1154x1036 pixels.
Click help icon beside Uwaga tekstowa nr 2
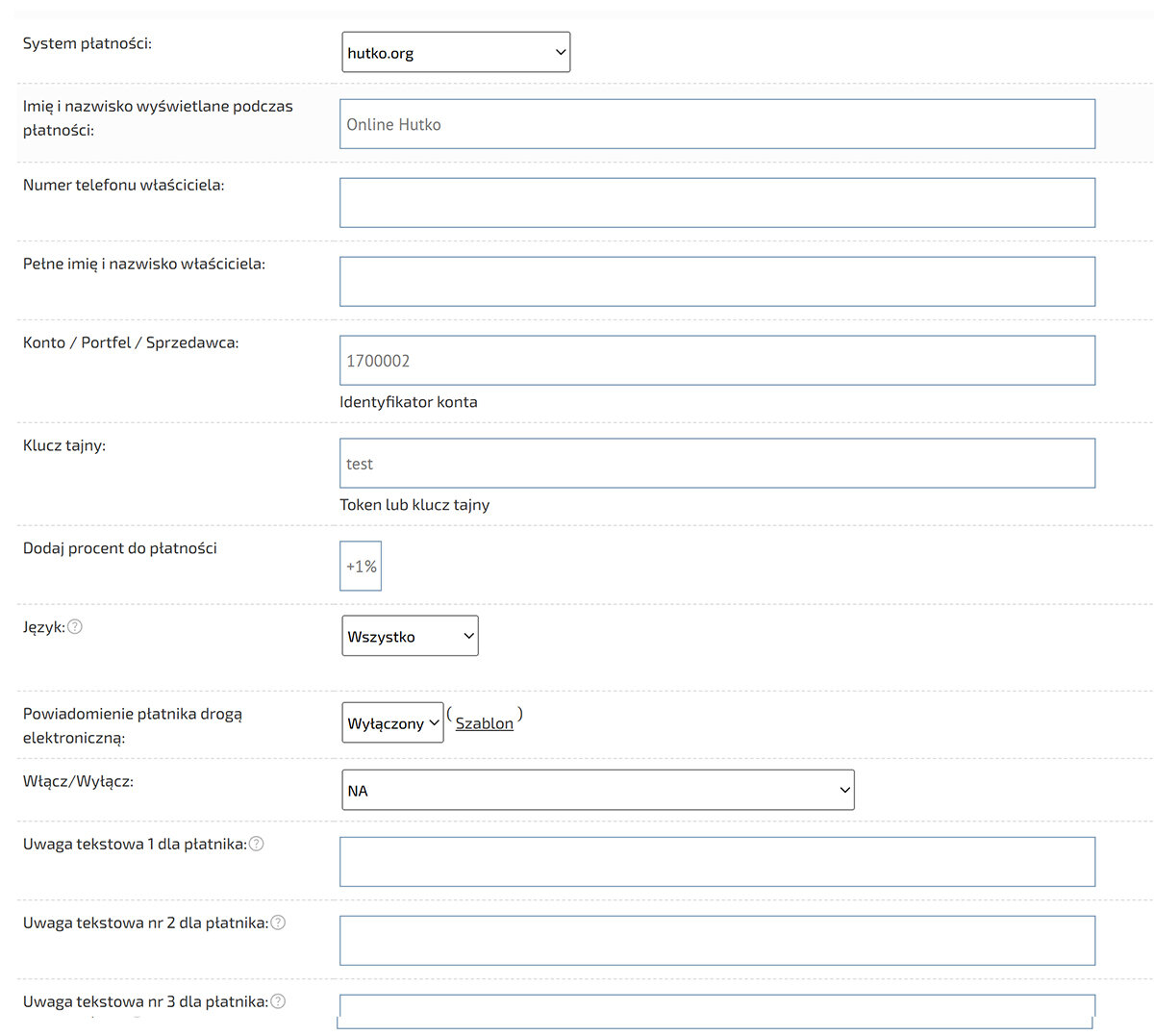coord(278,922)
